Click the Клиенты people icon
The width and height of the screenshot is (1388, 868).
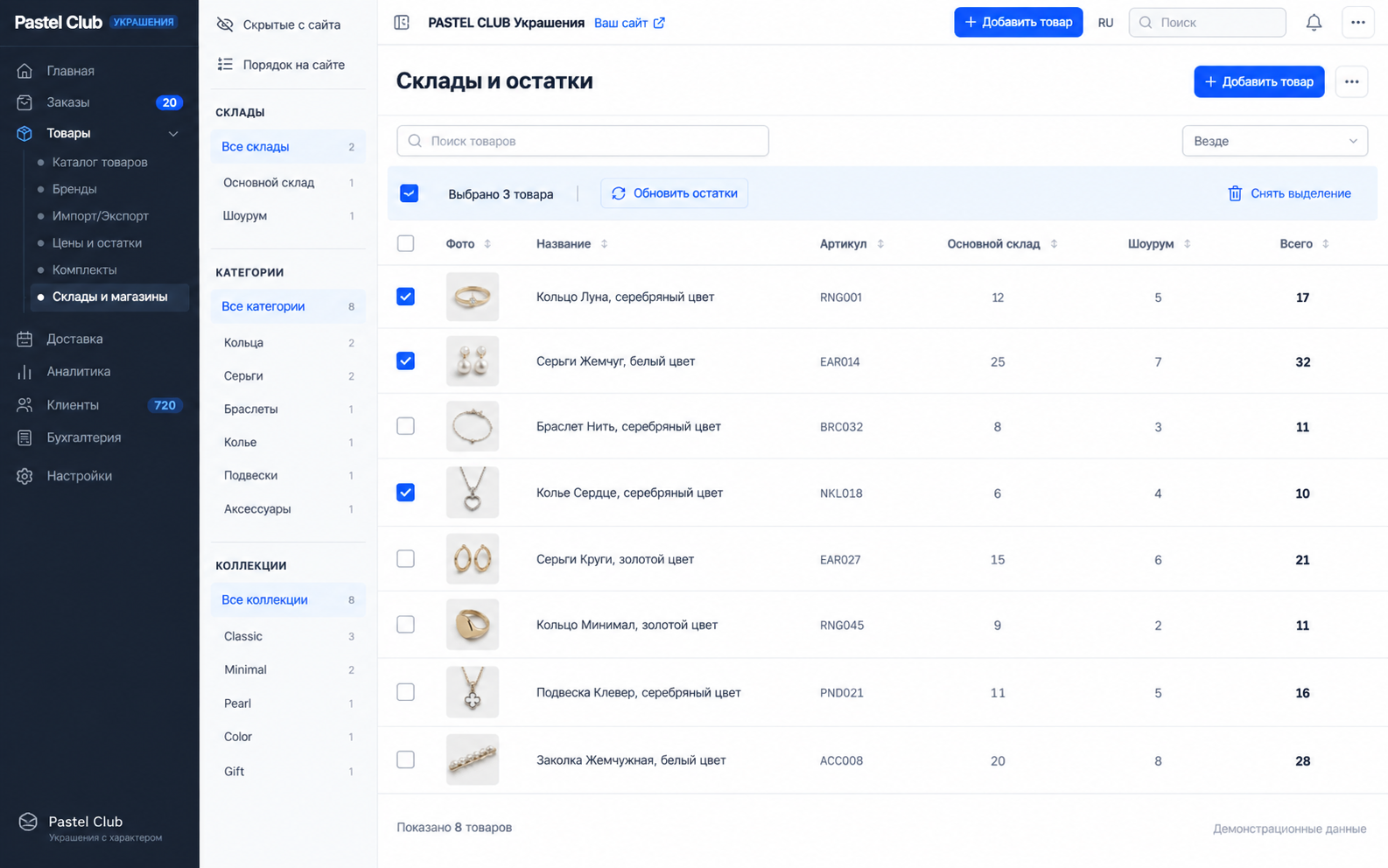pos(25,405)
